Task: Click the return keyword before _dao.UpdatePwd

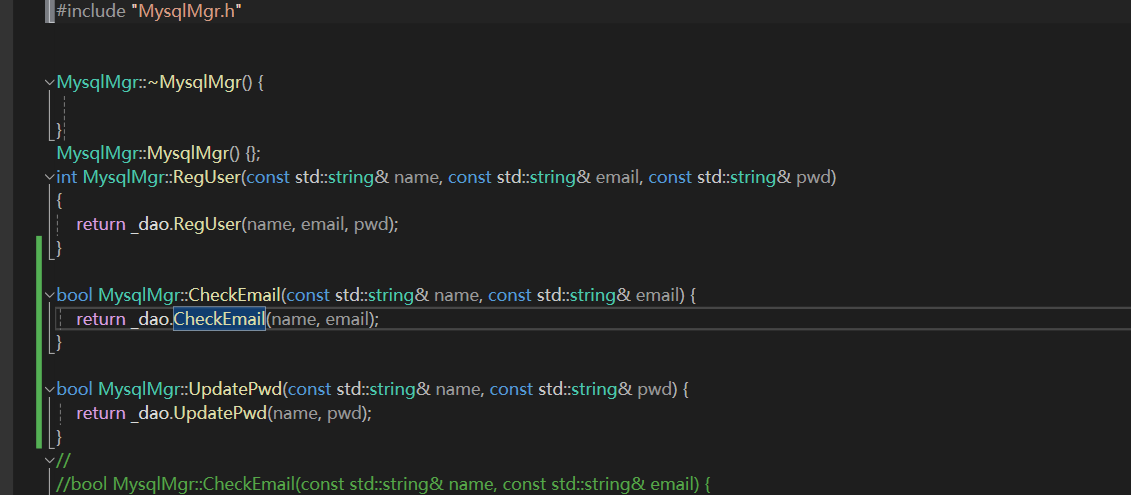Action: tap(101, 413)
